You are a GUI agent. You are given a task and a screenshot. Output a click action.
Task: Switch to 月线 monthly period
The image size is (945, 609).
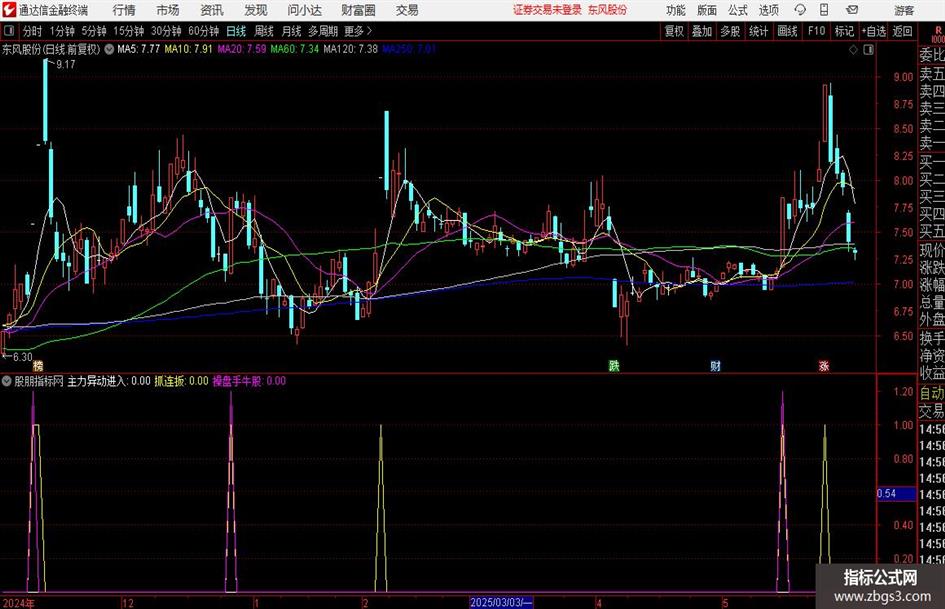pyautogui.click(x=291, y=31)
